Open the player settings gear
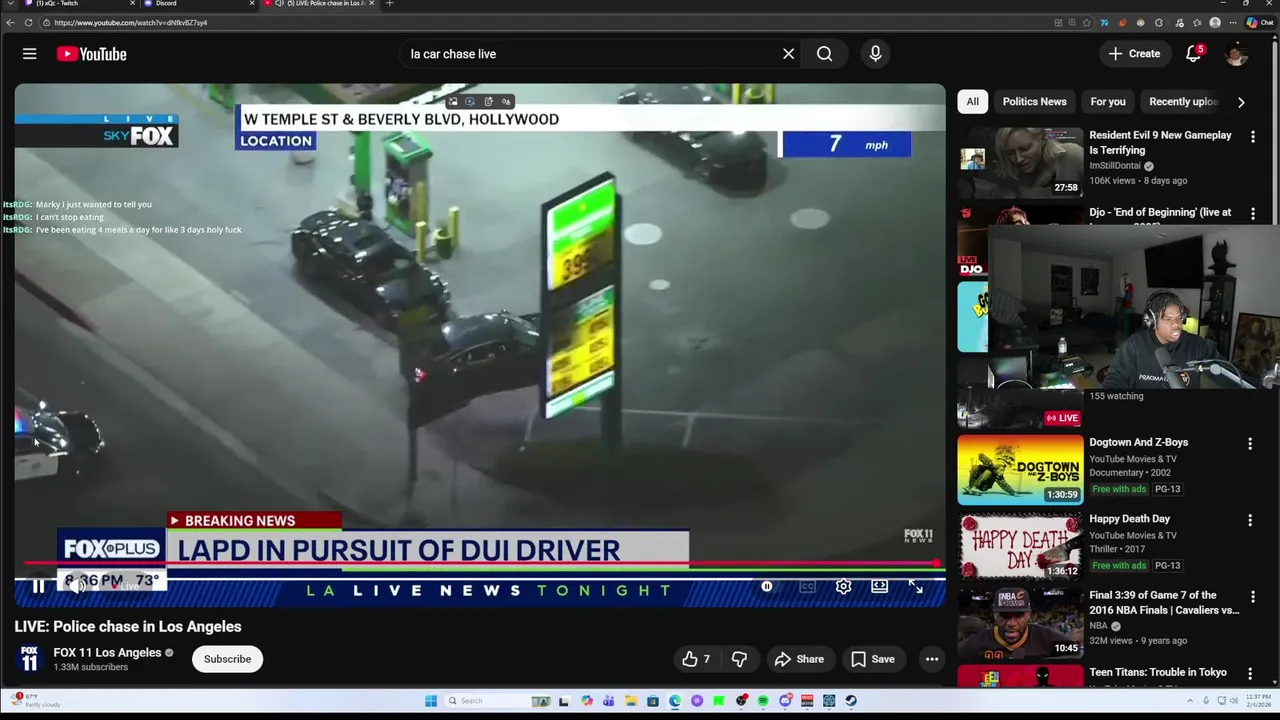 coord(843,587)
